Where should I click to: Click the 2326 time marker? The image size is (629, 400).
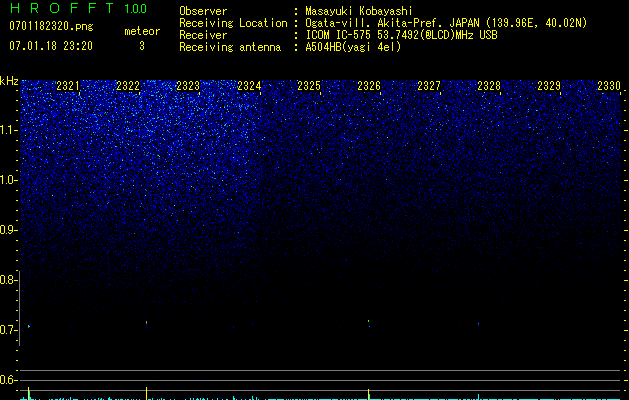point(369,85)
